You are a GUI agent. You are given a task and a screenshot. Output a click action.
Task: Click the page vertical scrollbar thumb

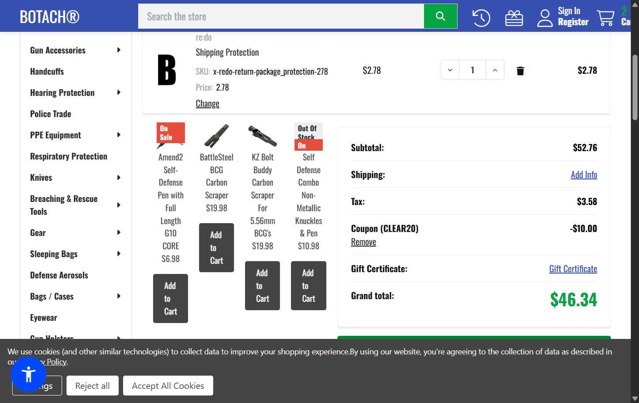[635, 87]
